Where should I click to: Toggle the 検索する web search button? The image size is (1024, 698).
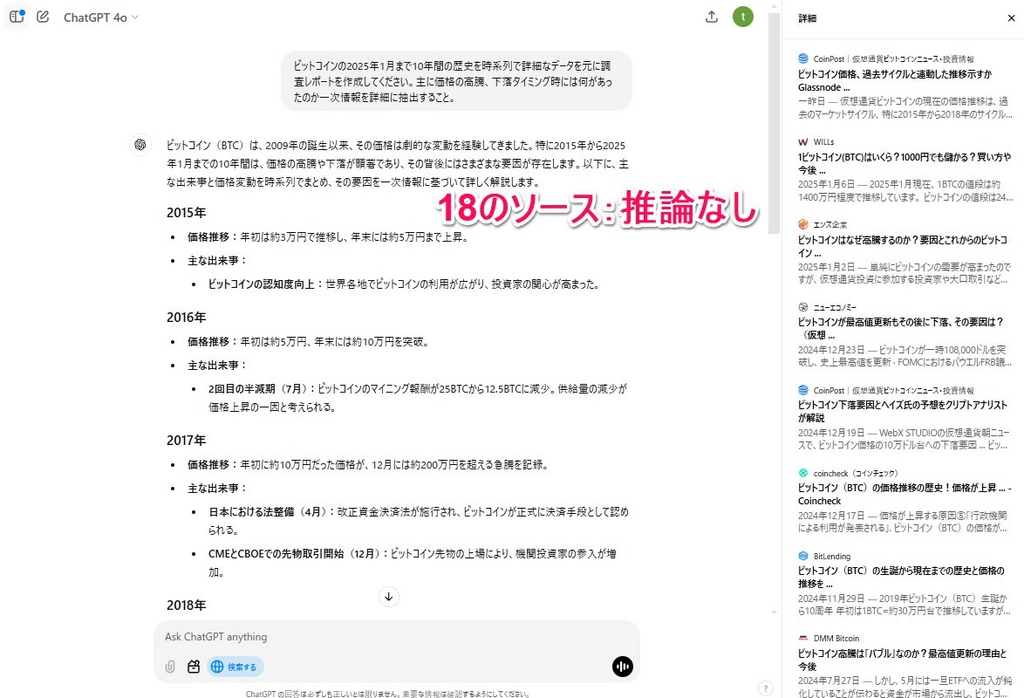pos(236,667)
